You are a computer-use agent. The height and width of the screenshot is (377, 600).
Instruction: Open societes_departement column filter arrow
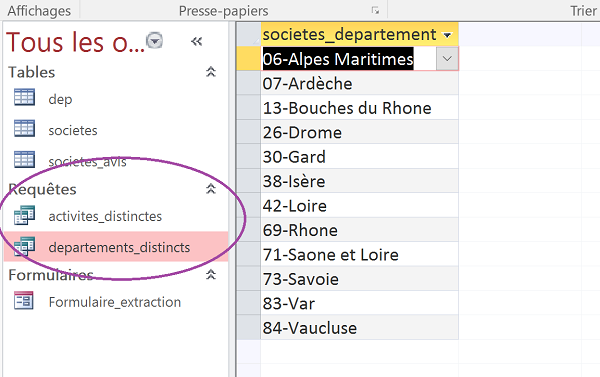tap(447, 35)
